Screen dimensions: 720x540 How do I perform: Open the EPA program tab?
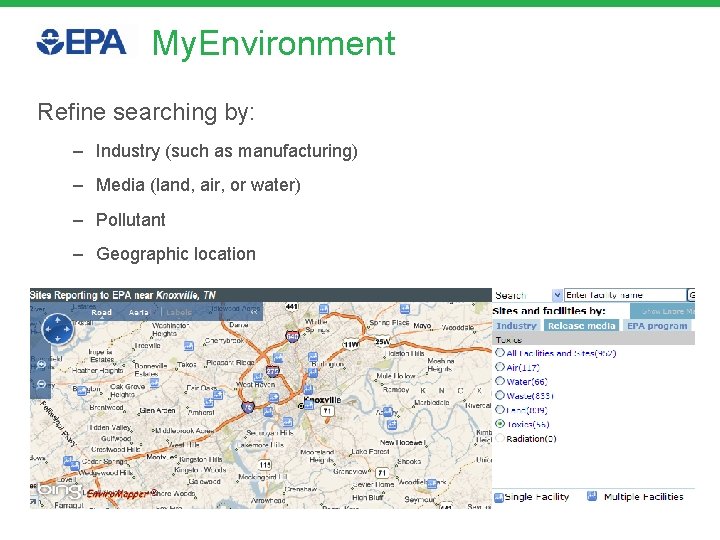[x=657, y=326]
